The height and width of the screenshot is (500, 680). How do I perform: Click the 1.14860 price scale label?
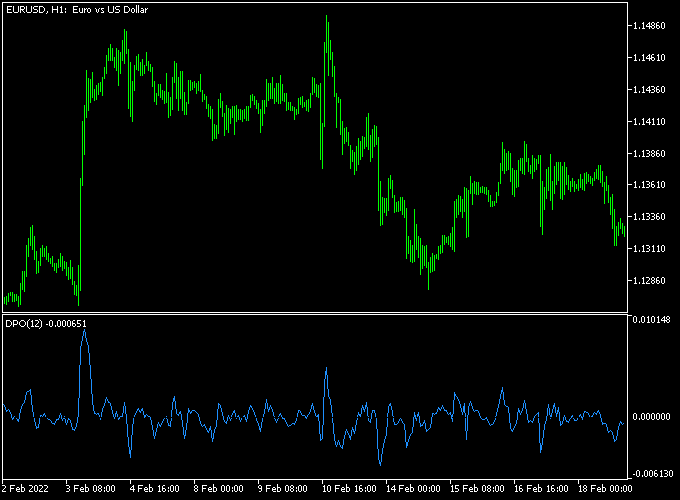click(x=649, y=26)
